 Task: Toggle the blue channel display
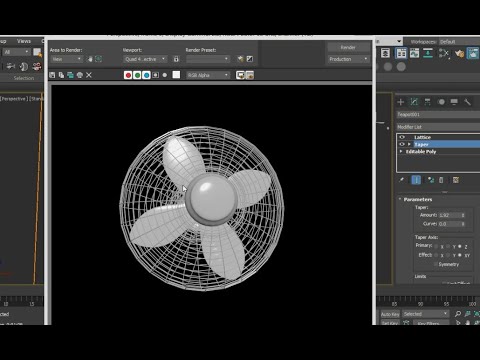tap(146, 75)
